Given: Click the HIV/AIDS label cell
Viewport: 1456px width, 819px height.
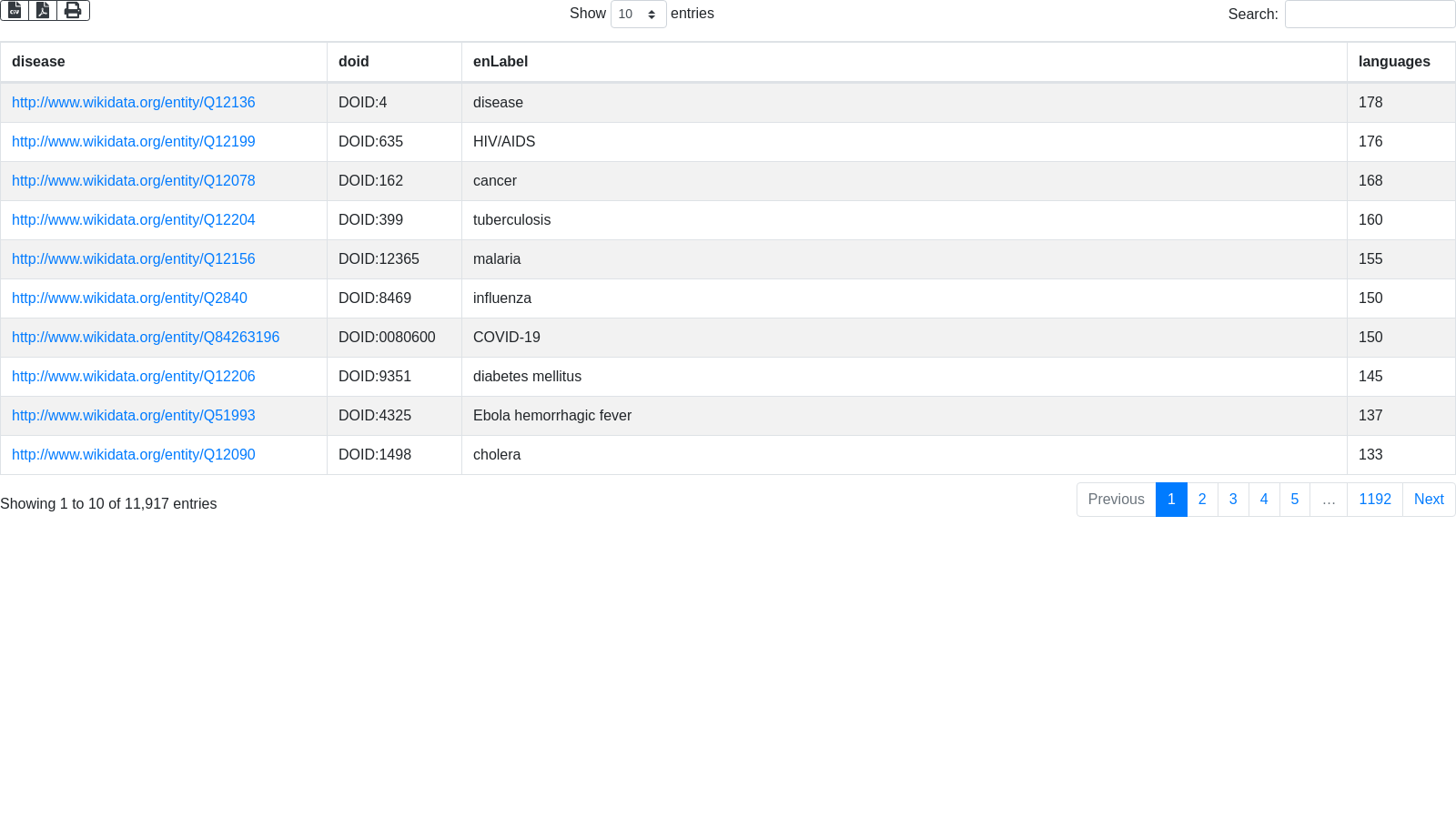Looking at the screenshot, I should 905,142.
